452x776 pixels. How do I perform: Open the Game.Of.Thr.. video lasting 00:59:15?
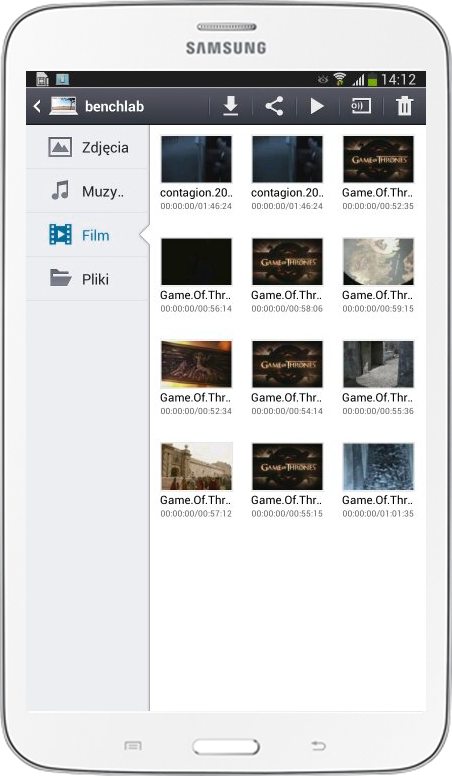pyautogui.click(x=378, y=262)
